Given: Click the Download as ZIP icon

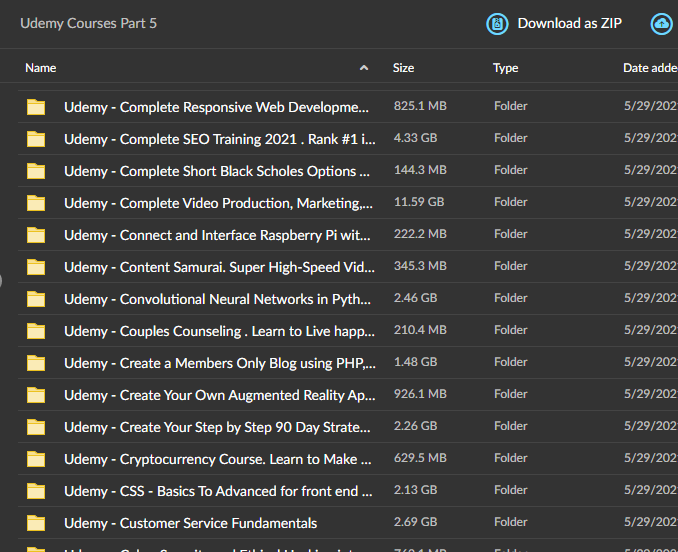Looking at the screenshot, I should coord(497,24).
